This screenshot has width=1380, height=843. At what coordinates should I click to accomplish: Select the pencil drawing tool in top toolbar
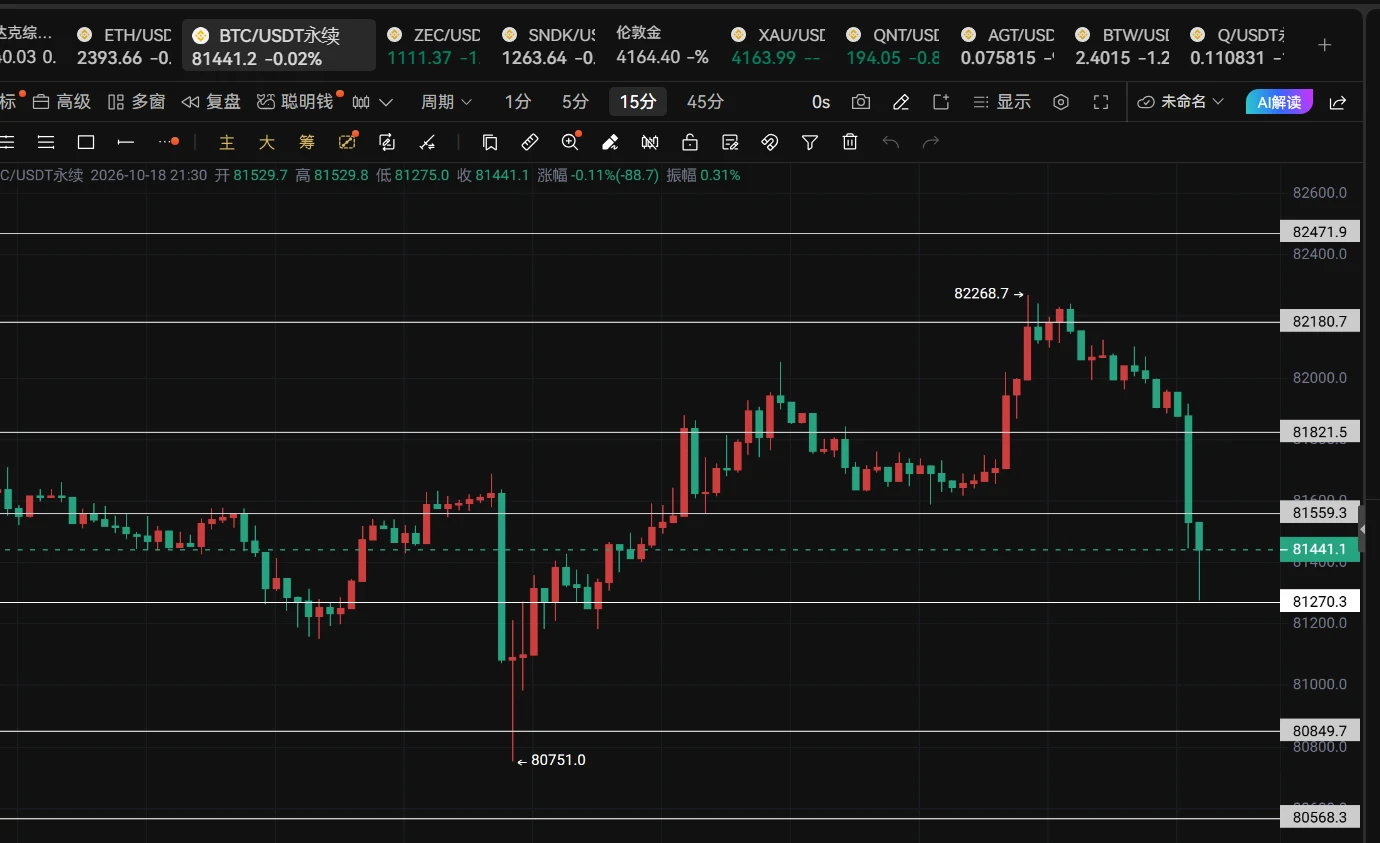[x=901, y=102]
